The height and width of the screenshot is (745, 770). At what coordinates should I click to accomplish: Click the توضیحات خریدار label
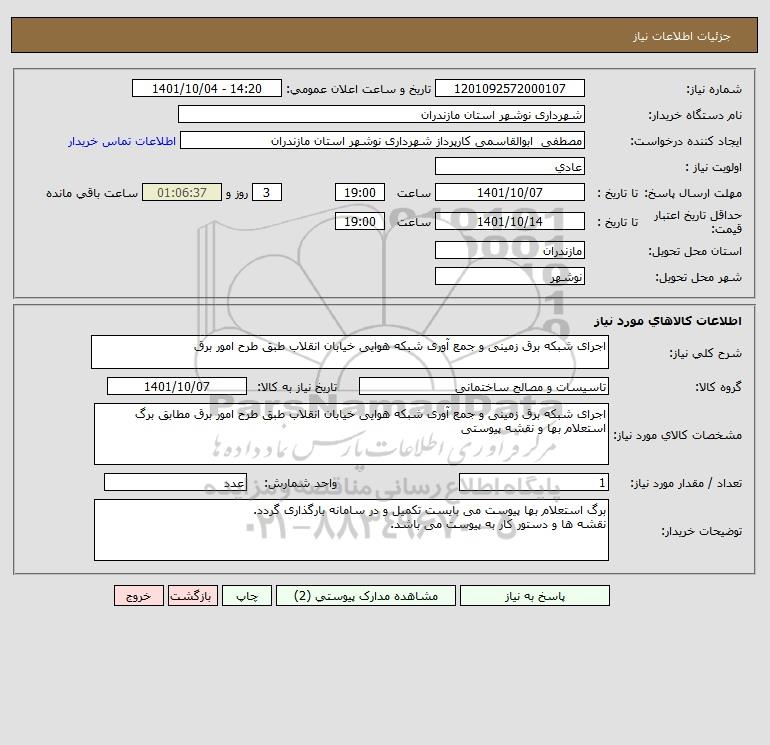(701, 531)
